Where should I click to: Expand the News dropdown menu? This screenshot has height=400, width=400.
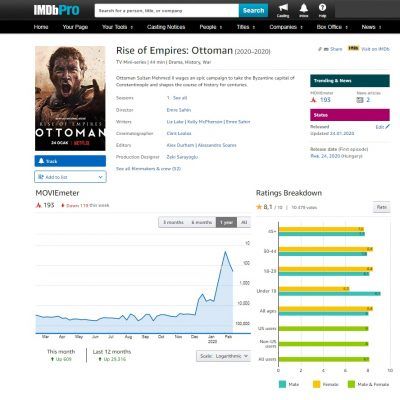coord(371,27)
